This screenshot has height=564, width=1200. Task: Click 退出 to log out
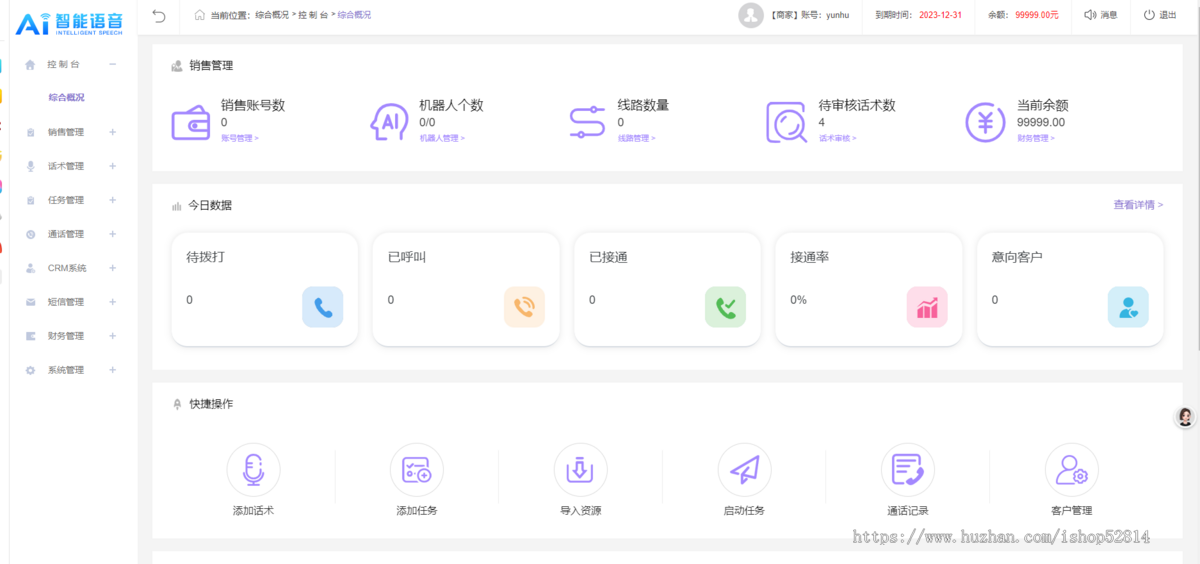(x=1167, y=15)
